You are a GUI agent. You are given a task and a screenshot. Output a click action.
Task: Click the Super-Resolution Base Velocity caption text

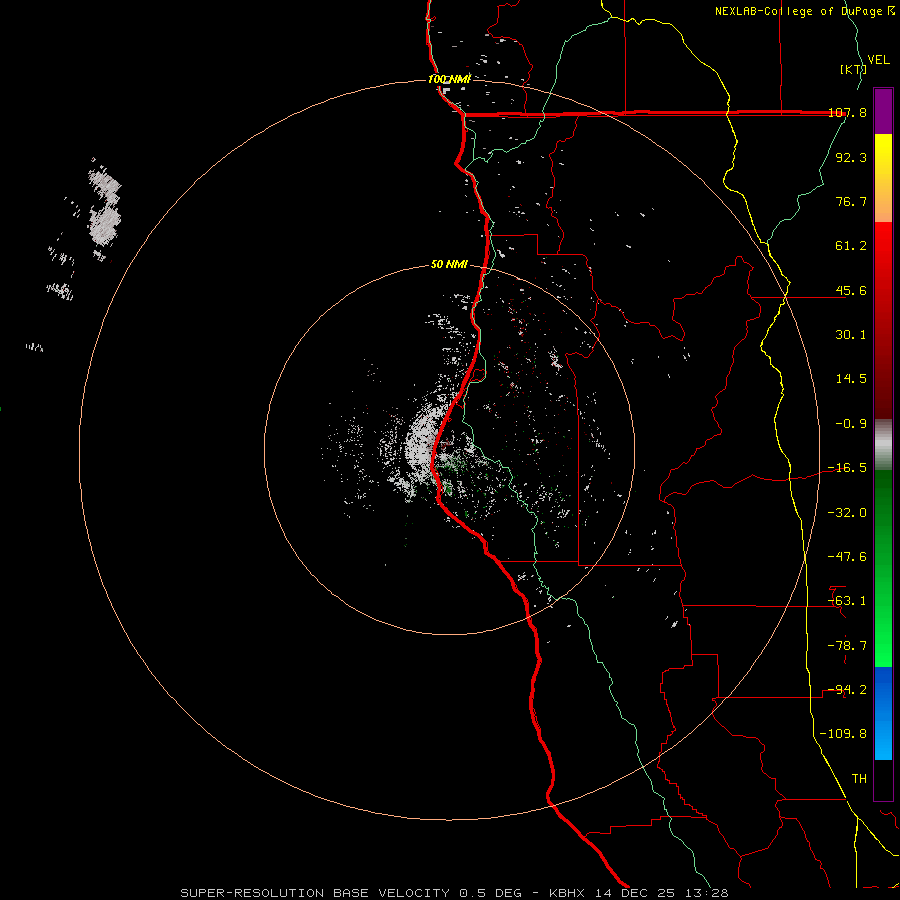click(x=454, y=893)
